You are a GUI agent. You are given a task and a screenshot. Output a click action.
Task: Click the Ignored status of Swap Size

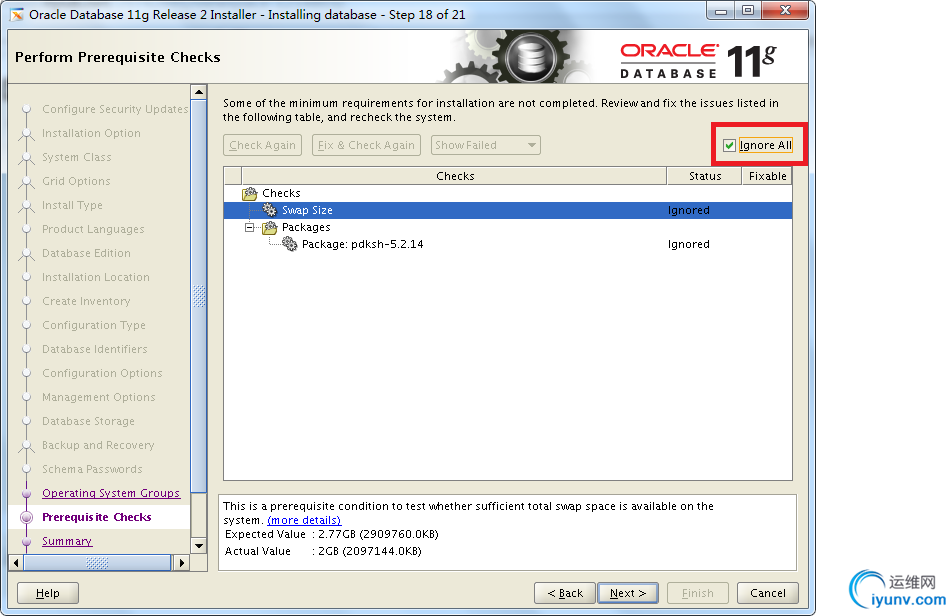688,210
